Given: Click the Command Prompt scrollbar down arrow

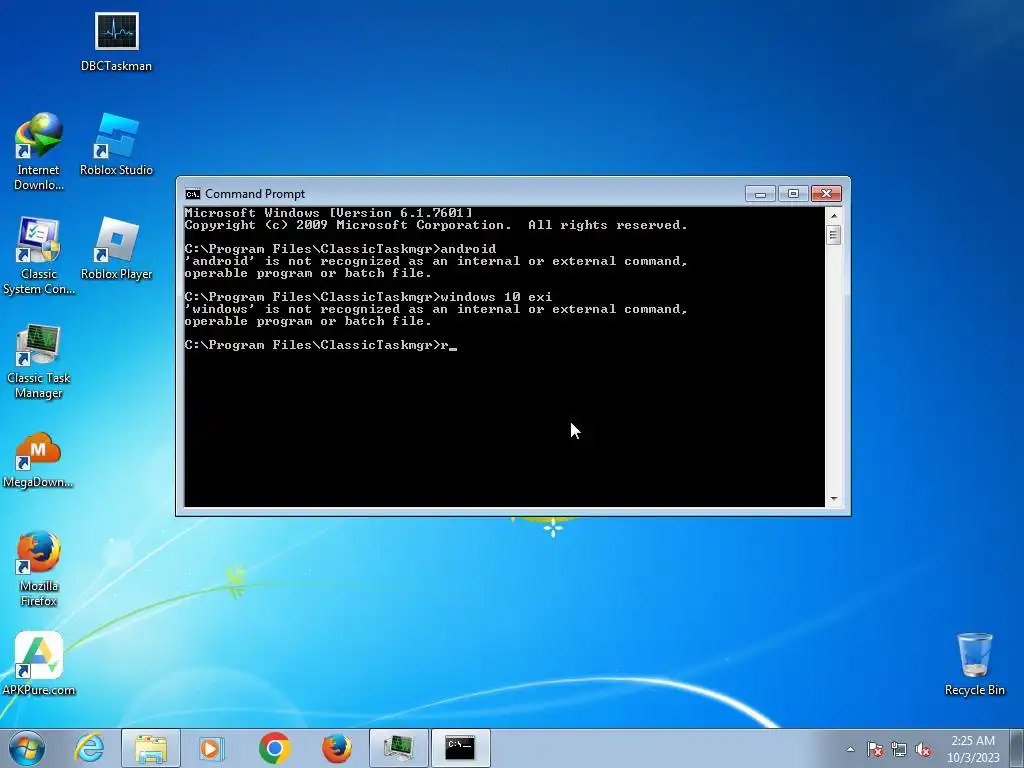Looking at the screenshot, I should click(x=833, y=499).
